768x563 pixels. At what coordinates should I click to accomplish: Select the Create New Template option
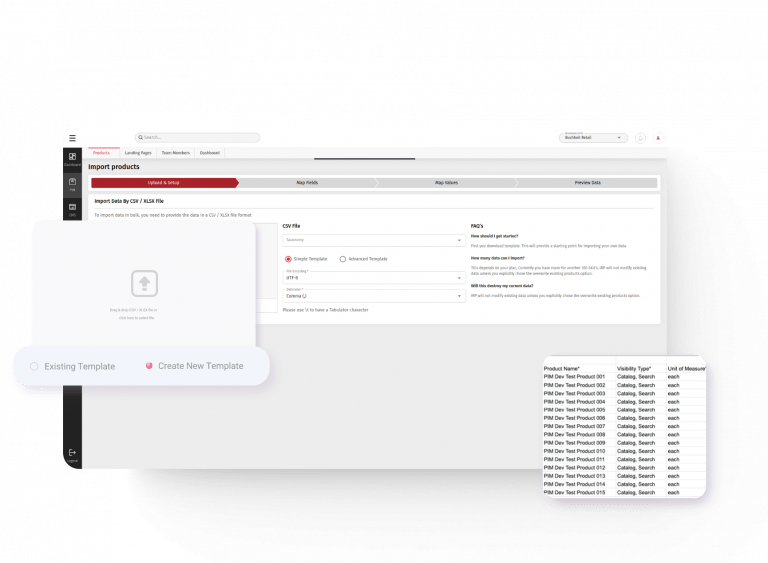[x=149, y=366]
